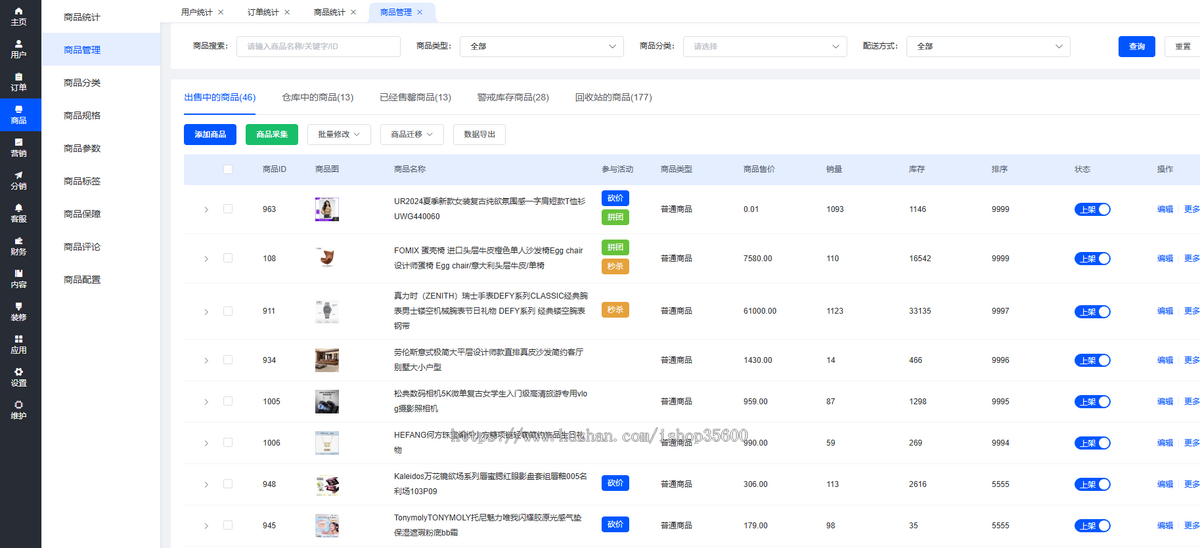The height and width of the screenshot is (548, 1200).
Task: Open the 商品迁移 dropdown button
Action: coord(412,134)
